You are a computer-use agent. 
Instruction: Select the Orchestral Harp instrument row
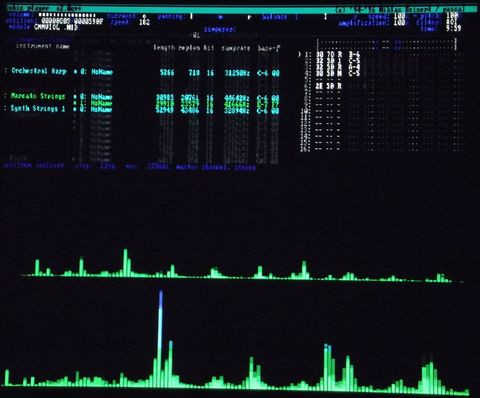tap(142, 72)
